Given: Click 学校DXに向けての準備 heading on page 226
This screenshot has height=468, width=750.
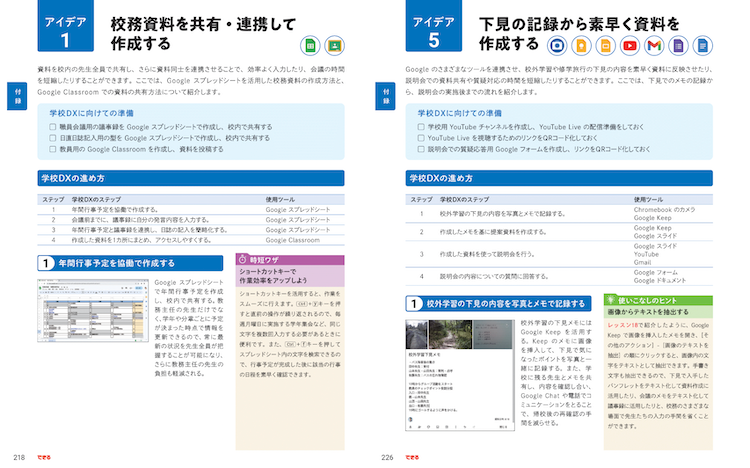Looking at the screenshot, I should pyautogui.click(x=460, y=113).
